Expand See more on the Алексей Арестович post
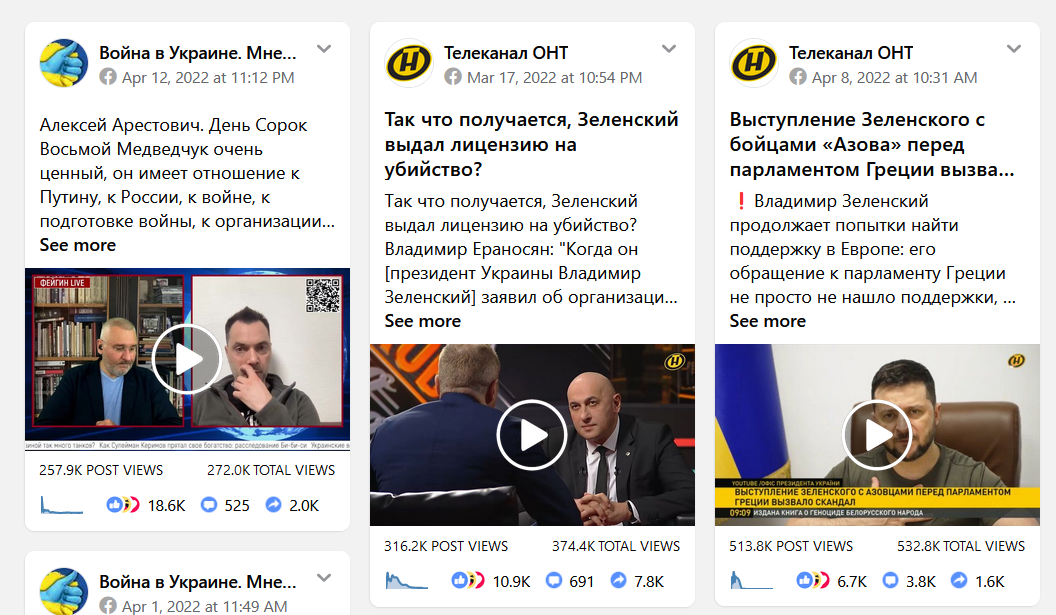The height and width of the screenshot is (615, 1056). tap(77, 245)
